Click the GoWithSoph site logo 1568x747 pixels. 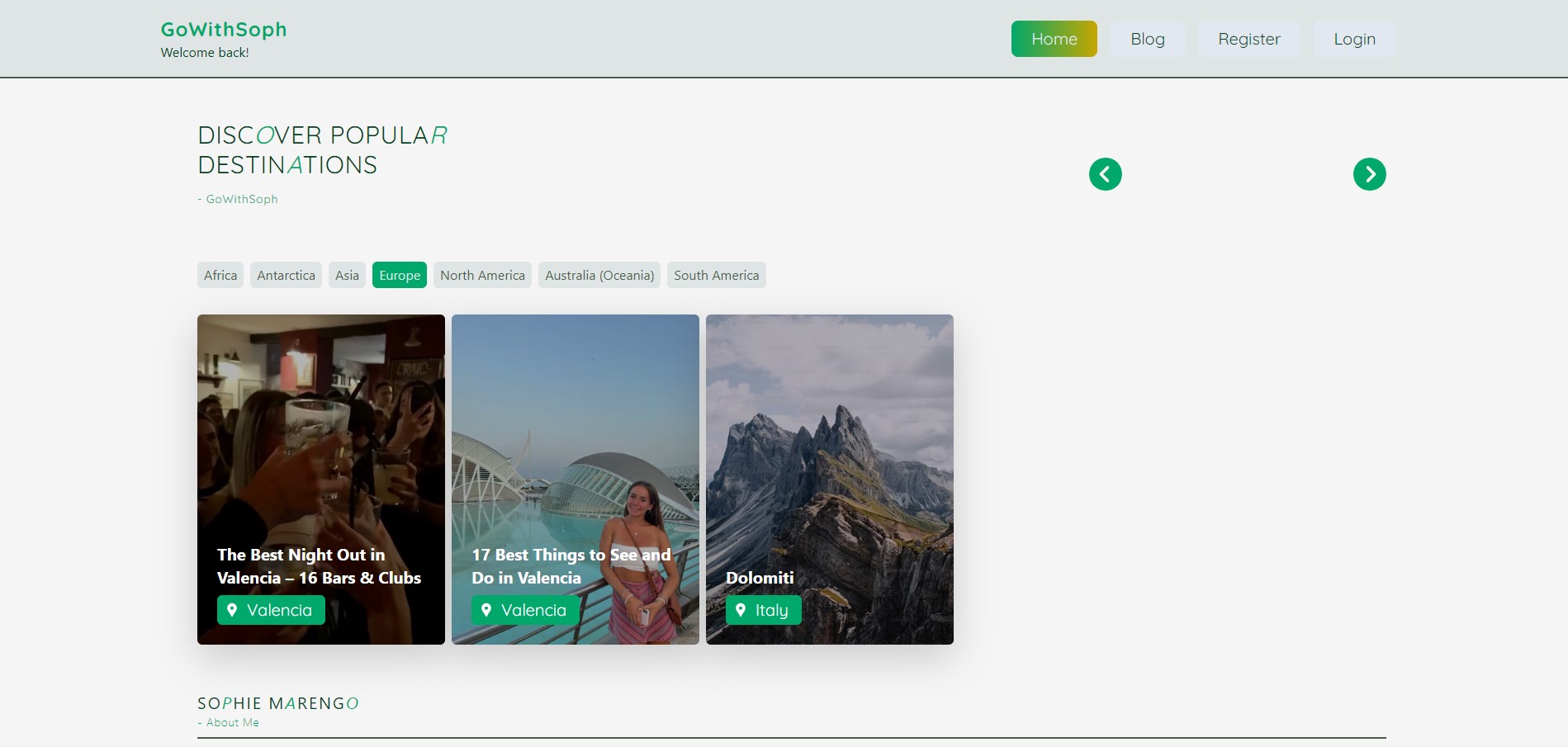[x=224, y=30]
